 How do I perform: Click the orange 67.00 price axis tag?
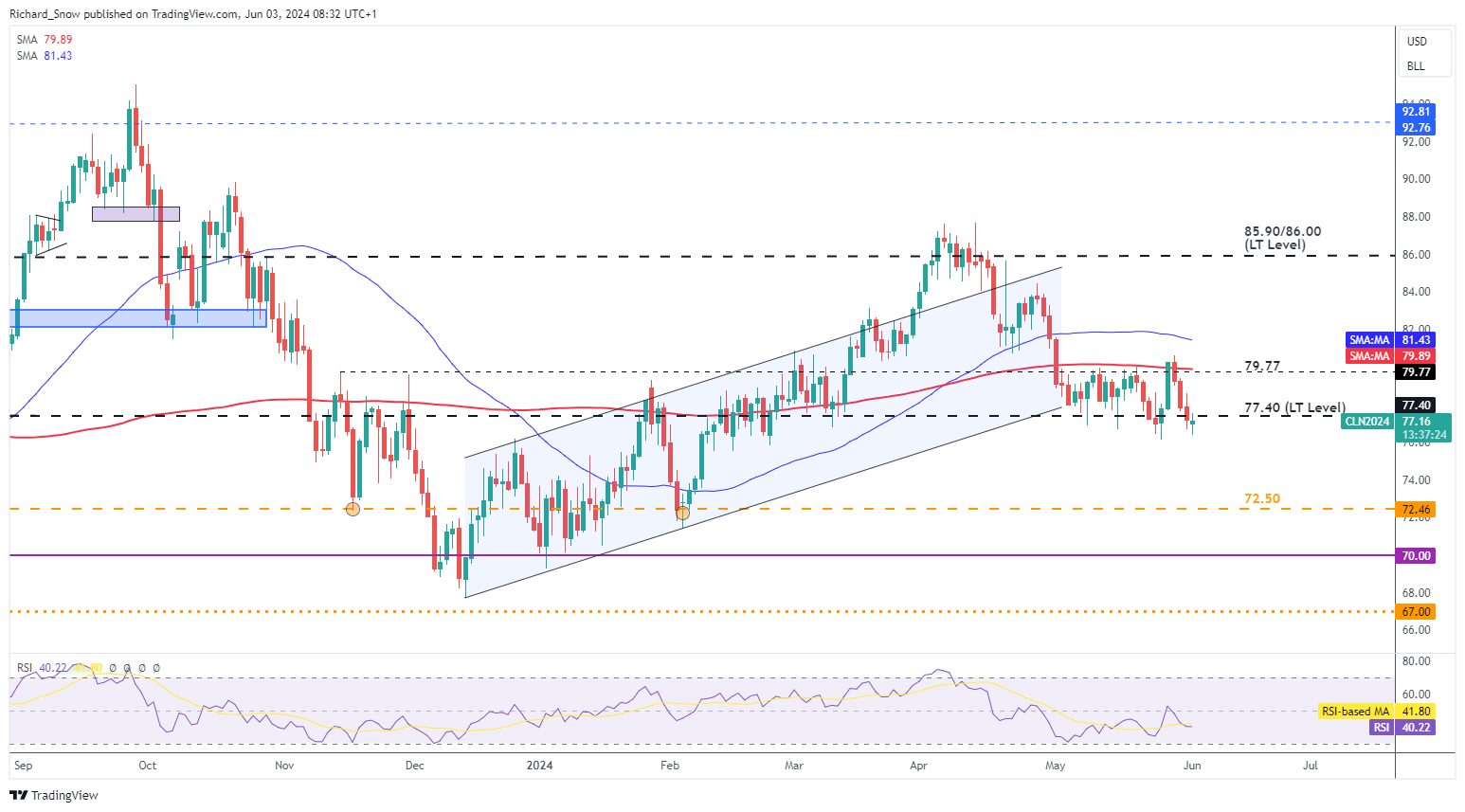pyautogui.click(x=1416, y=612)
